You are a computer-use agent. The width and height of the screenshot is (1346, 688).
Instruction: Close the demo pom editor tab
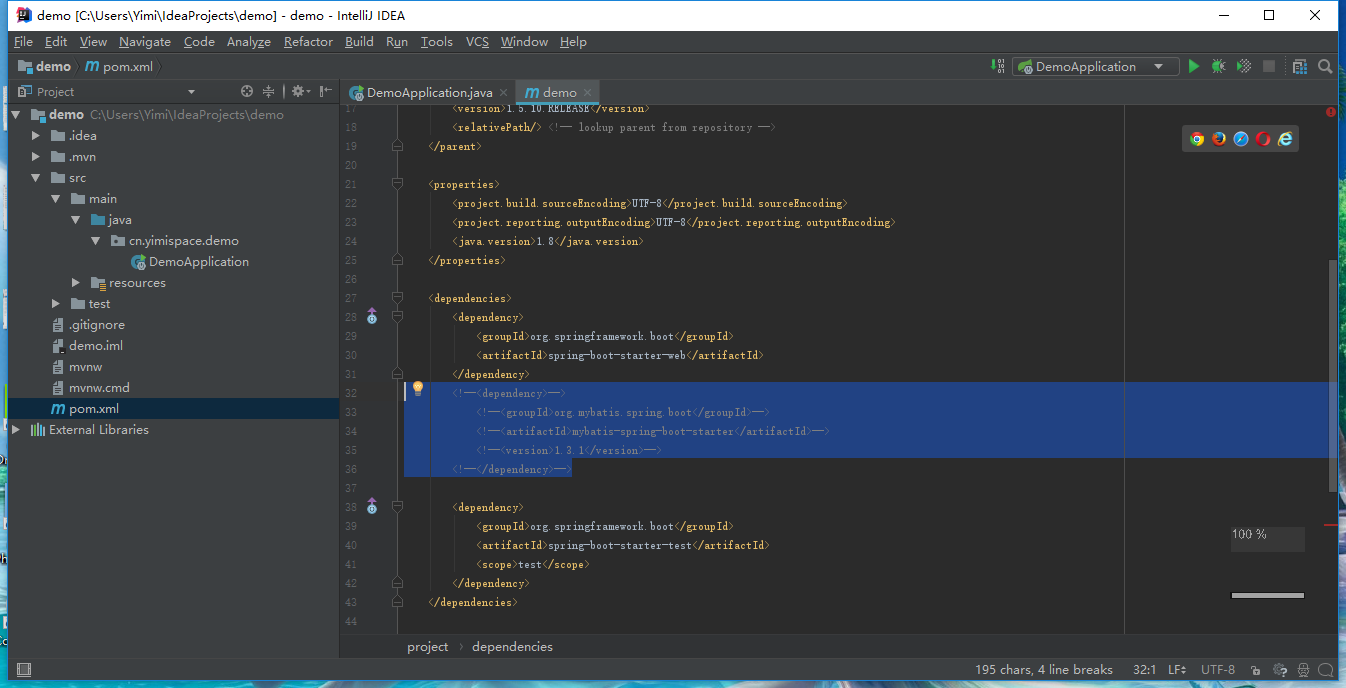(x=588, y=92)
